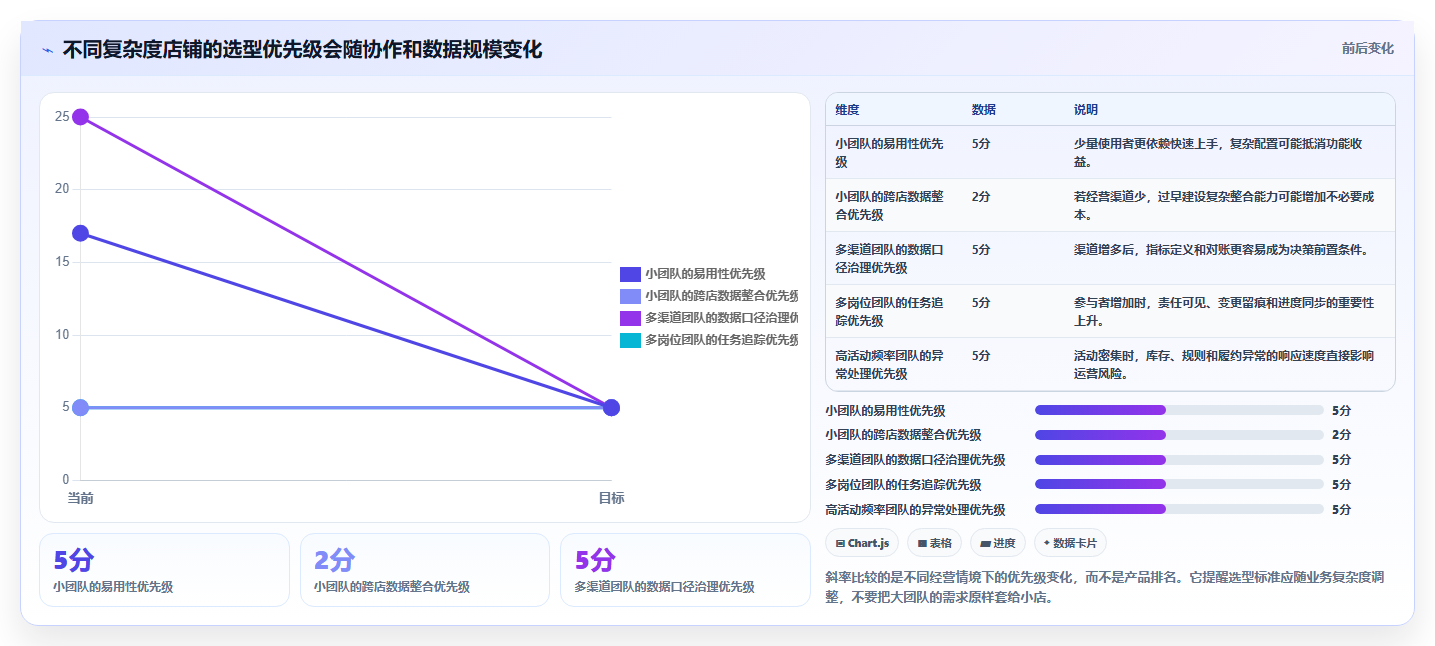
Task: Click the 说明 column header
Action: (x=1086, y=110)
